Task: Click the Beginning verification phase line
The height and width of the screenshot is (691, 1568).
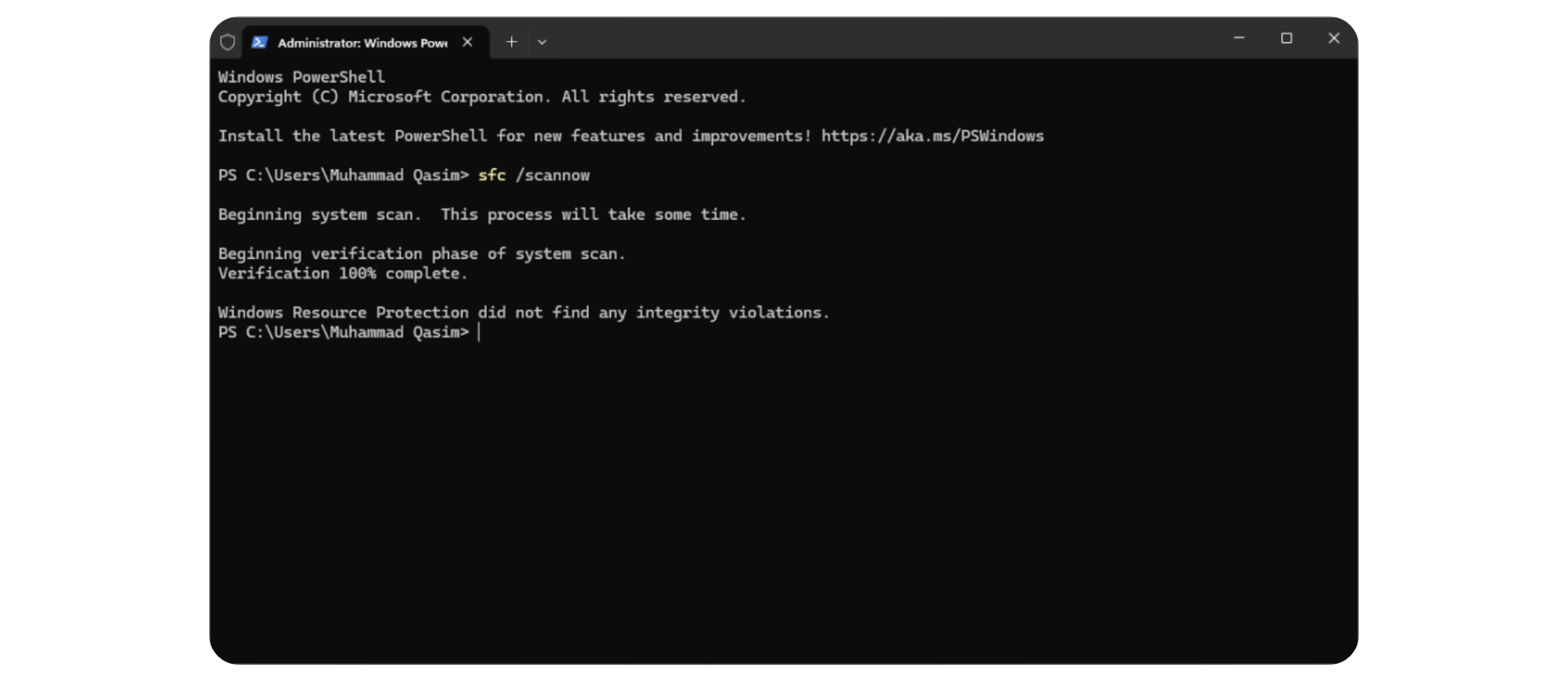Action: point(421,254)
